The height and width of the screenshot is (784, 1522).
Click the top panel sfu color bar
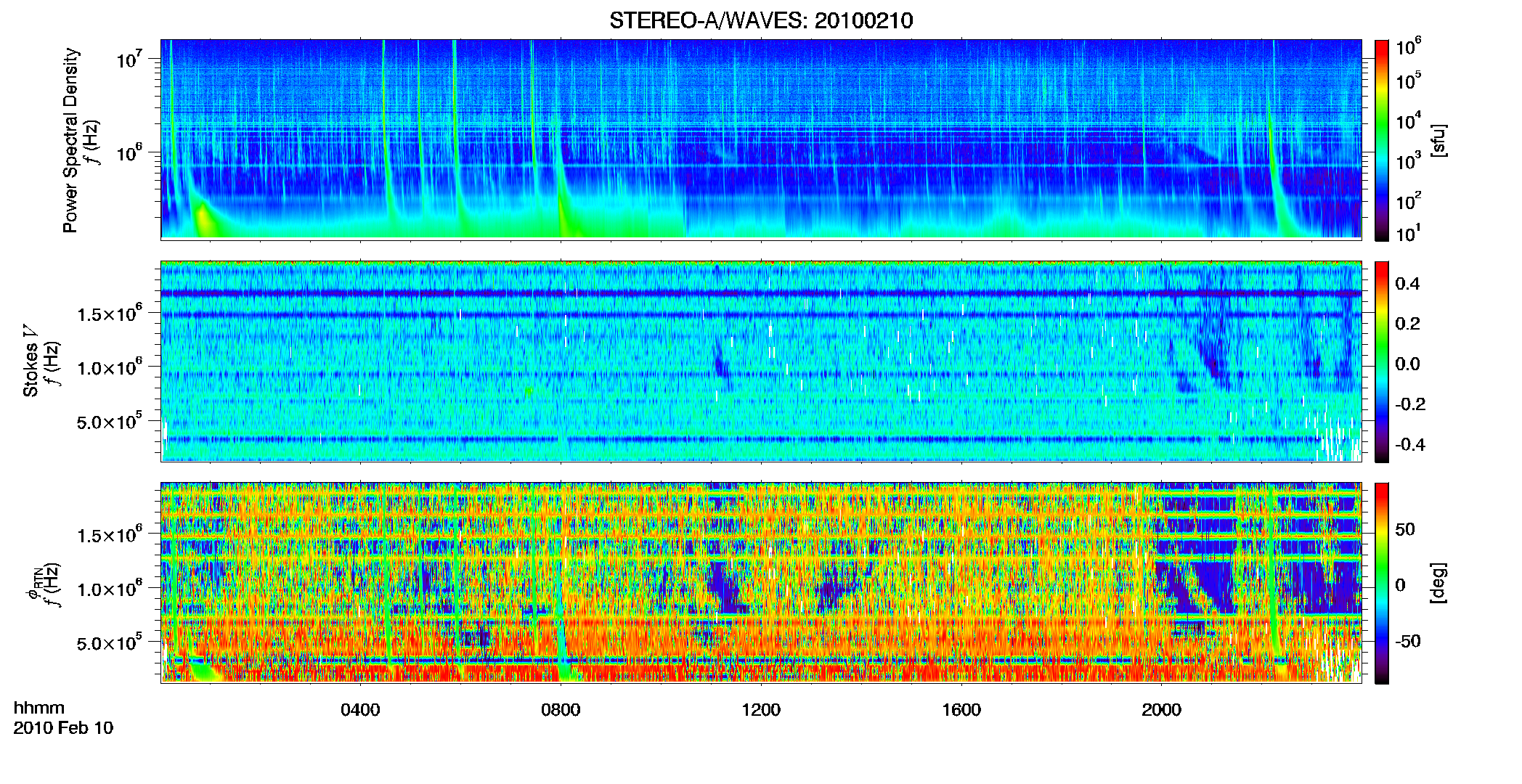[x=1382, y=139]
